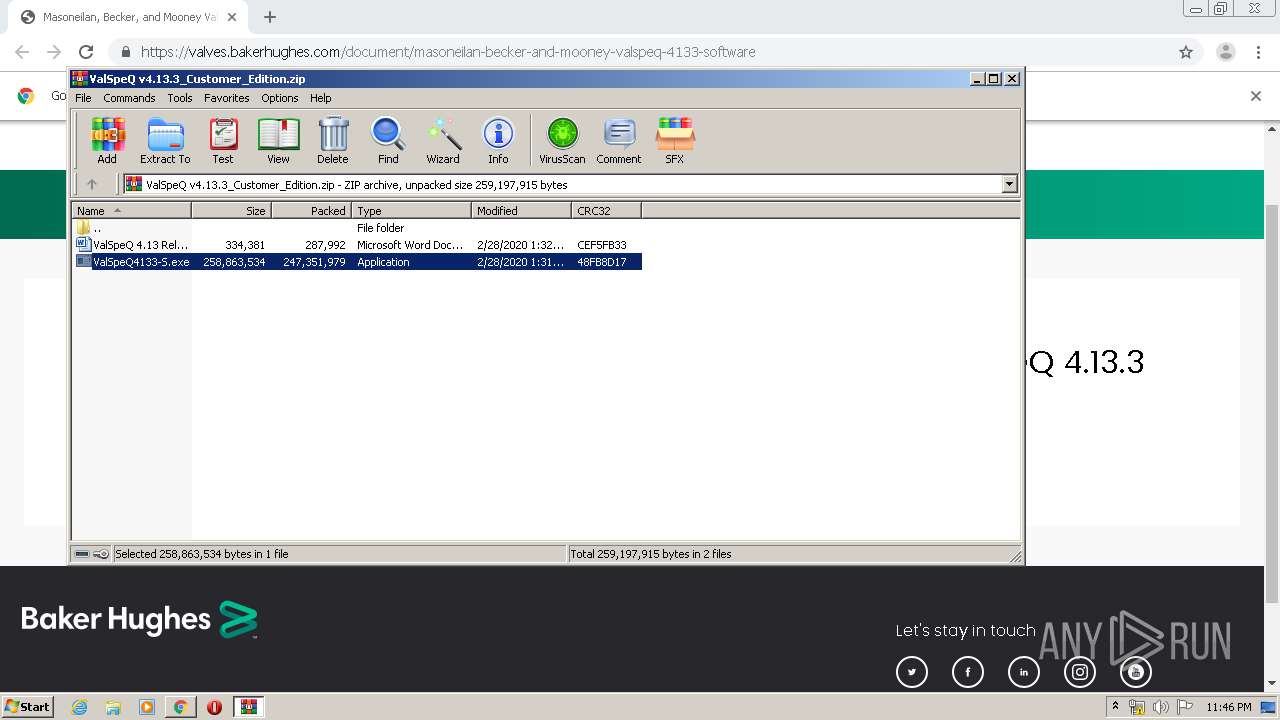Select the Masoneilan, Becker, and Mooney tab
Viewport: 1280px width, 720px height.
tap(129, 17)
